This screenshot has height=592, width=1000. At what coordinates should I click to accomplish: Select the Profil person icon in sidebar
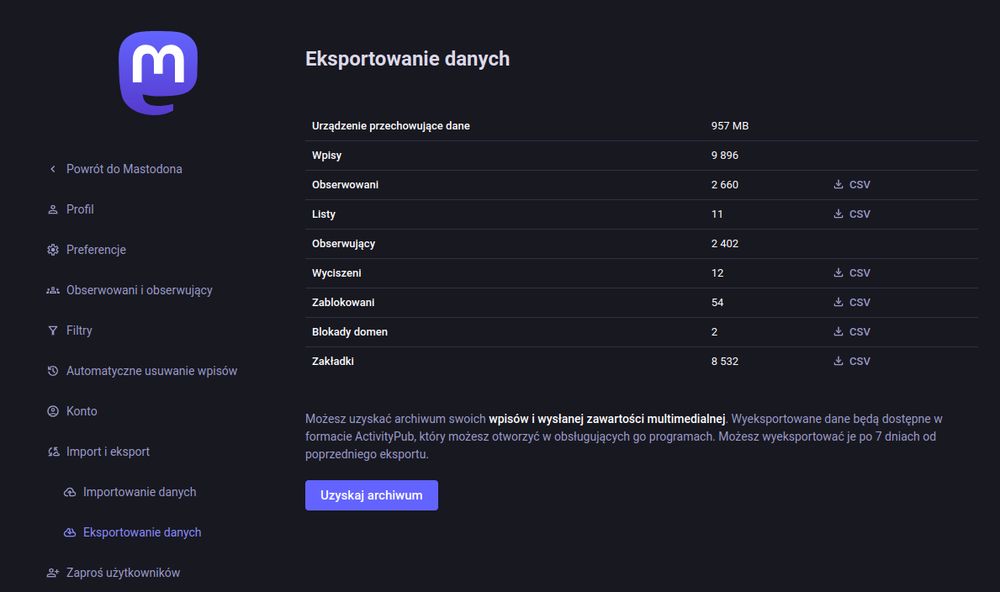[x=51, y=209]
